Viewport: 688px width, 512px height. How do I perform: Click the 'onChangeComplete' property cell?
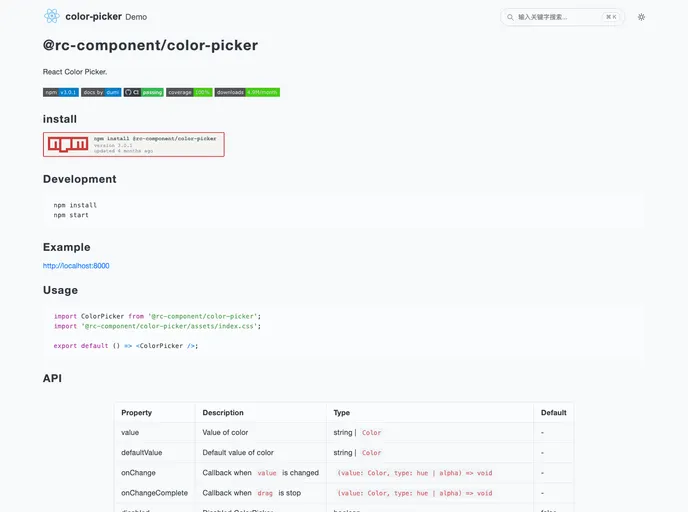click(x=154, y=493)
